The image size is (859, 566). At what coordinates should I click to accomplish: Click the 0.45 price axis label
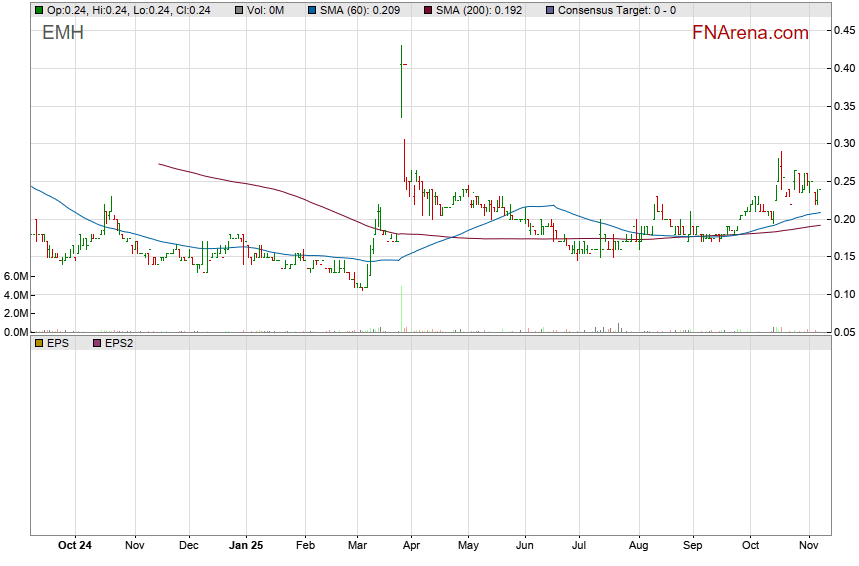pos(842,30)
